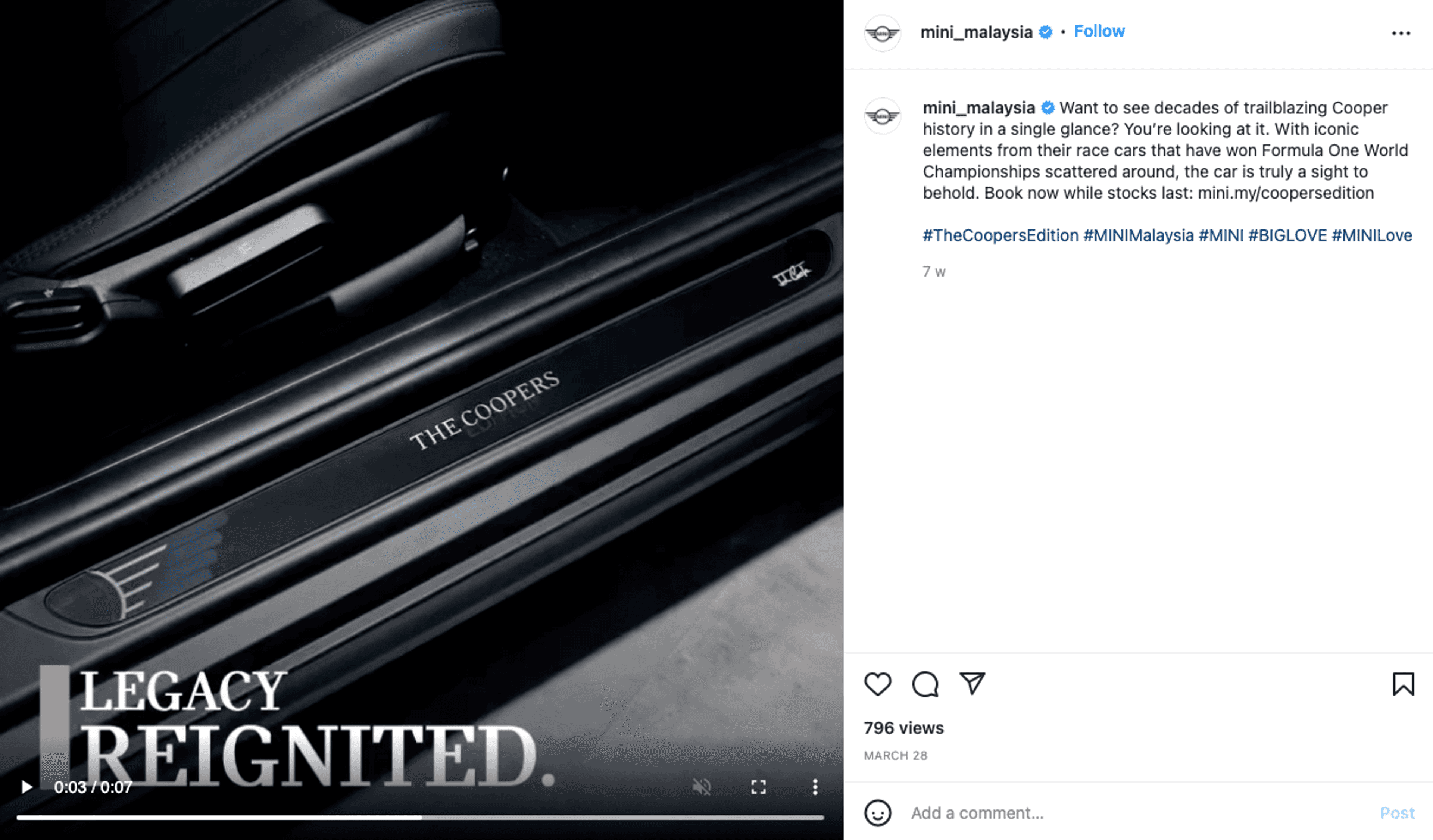Save the post with the bookmark icon
This screenshot has height=840, width=1433.
[x=1403, y=684]
